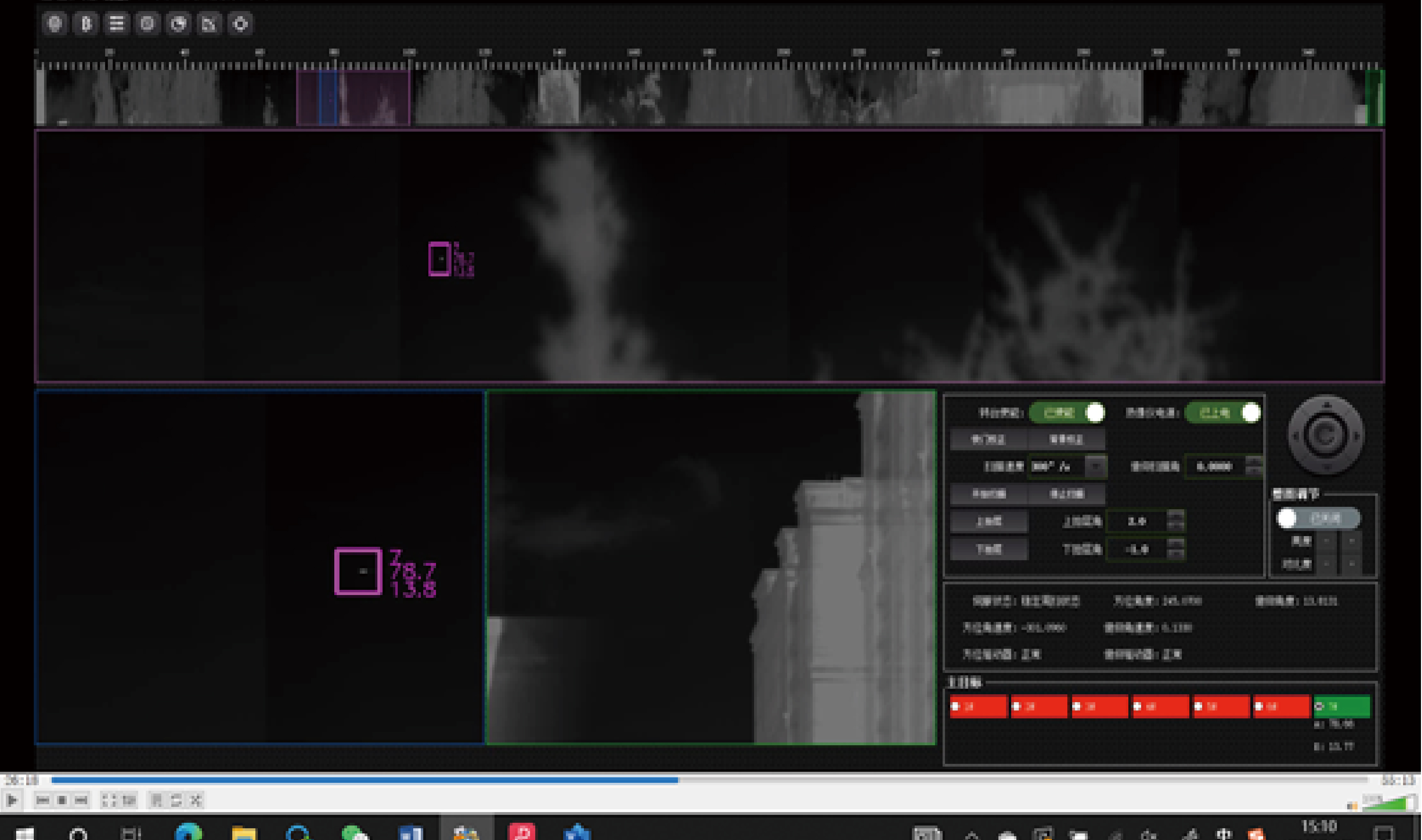Click the first round icon in top toolbar
The height and width of the screenshot is (840, 1422).
(x=55, y=24)
